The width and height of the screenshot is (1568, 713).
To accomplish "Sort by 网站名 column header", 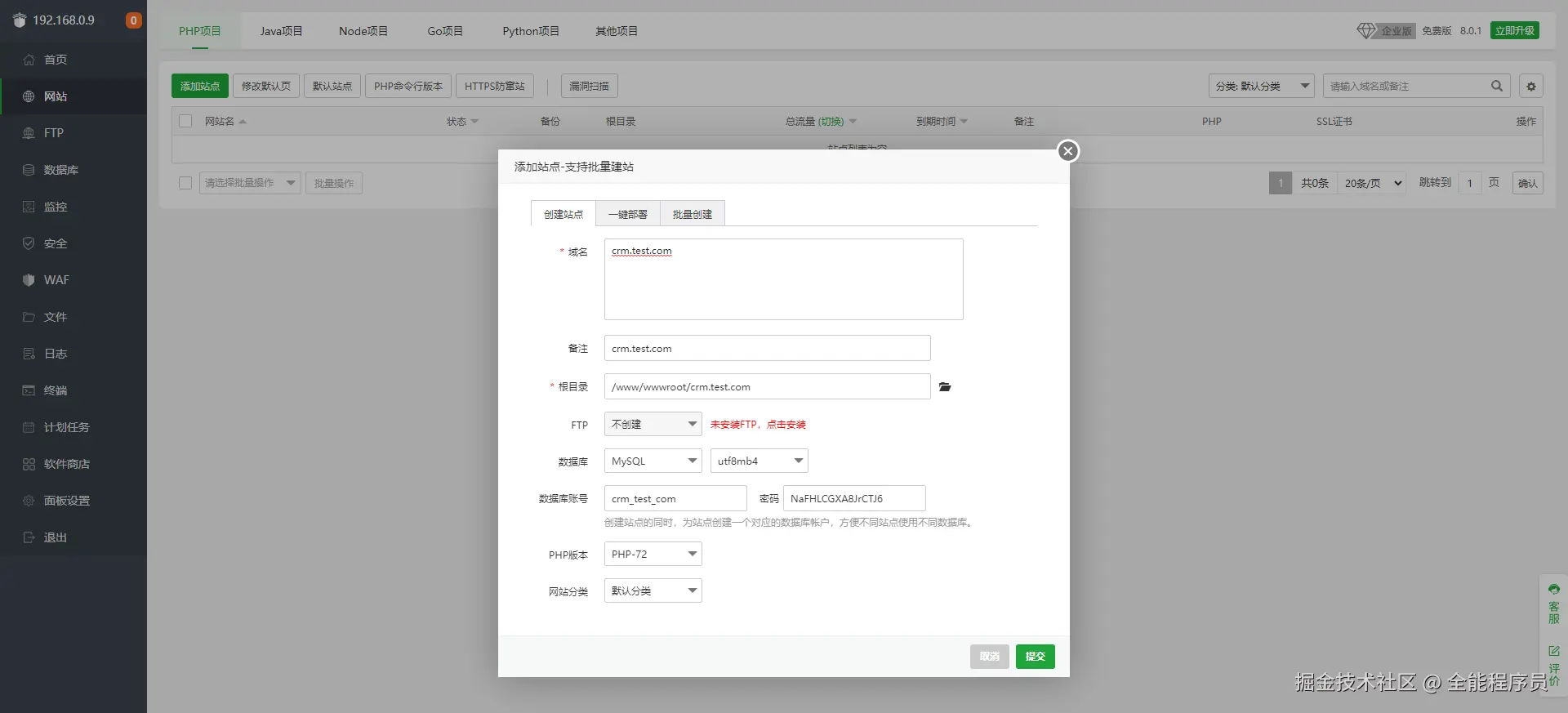I will [225, 121].
